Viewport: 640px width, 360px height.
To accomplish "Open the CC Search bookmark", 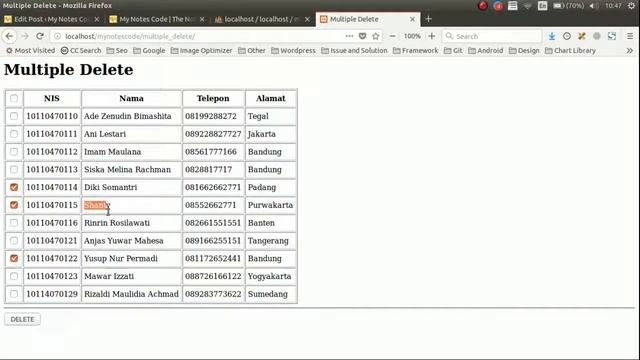I will tap(81, 51).
